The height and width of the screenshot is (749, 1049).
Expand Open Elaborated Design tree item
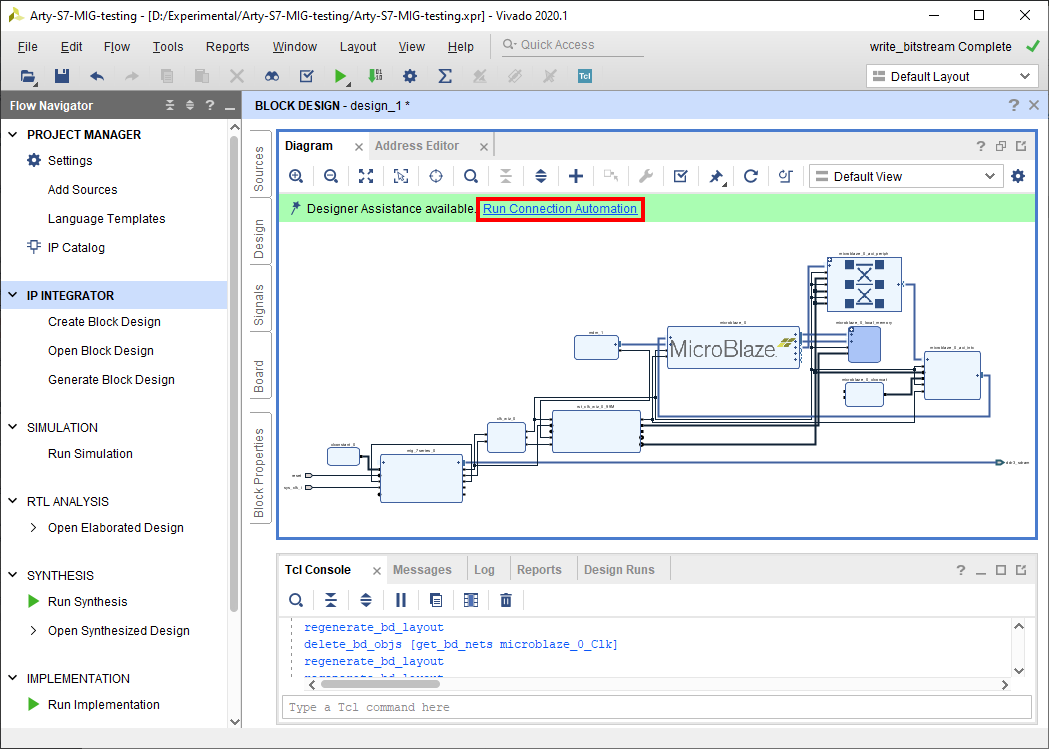coord(33,528)
